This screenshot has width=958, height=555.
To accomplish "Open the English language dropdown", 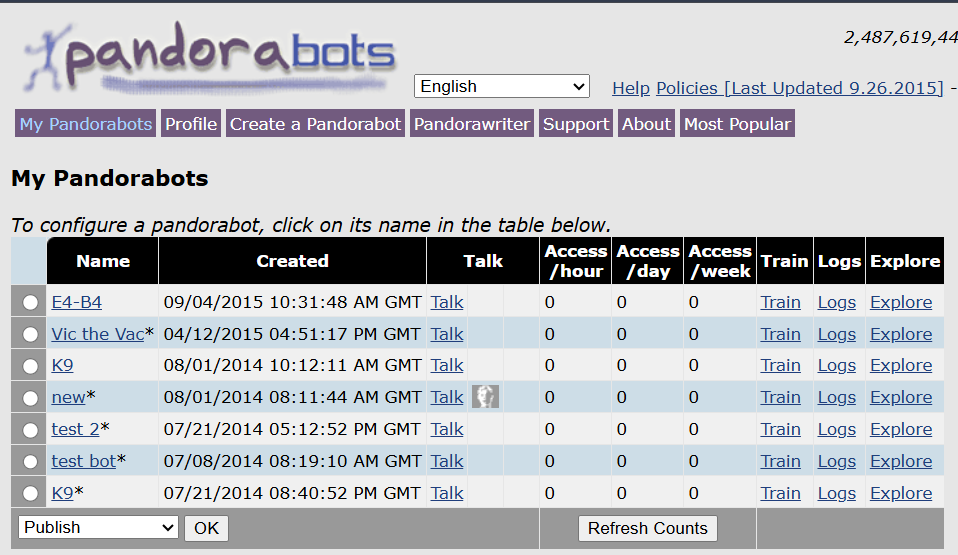I will (x=502, y=86).
